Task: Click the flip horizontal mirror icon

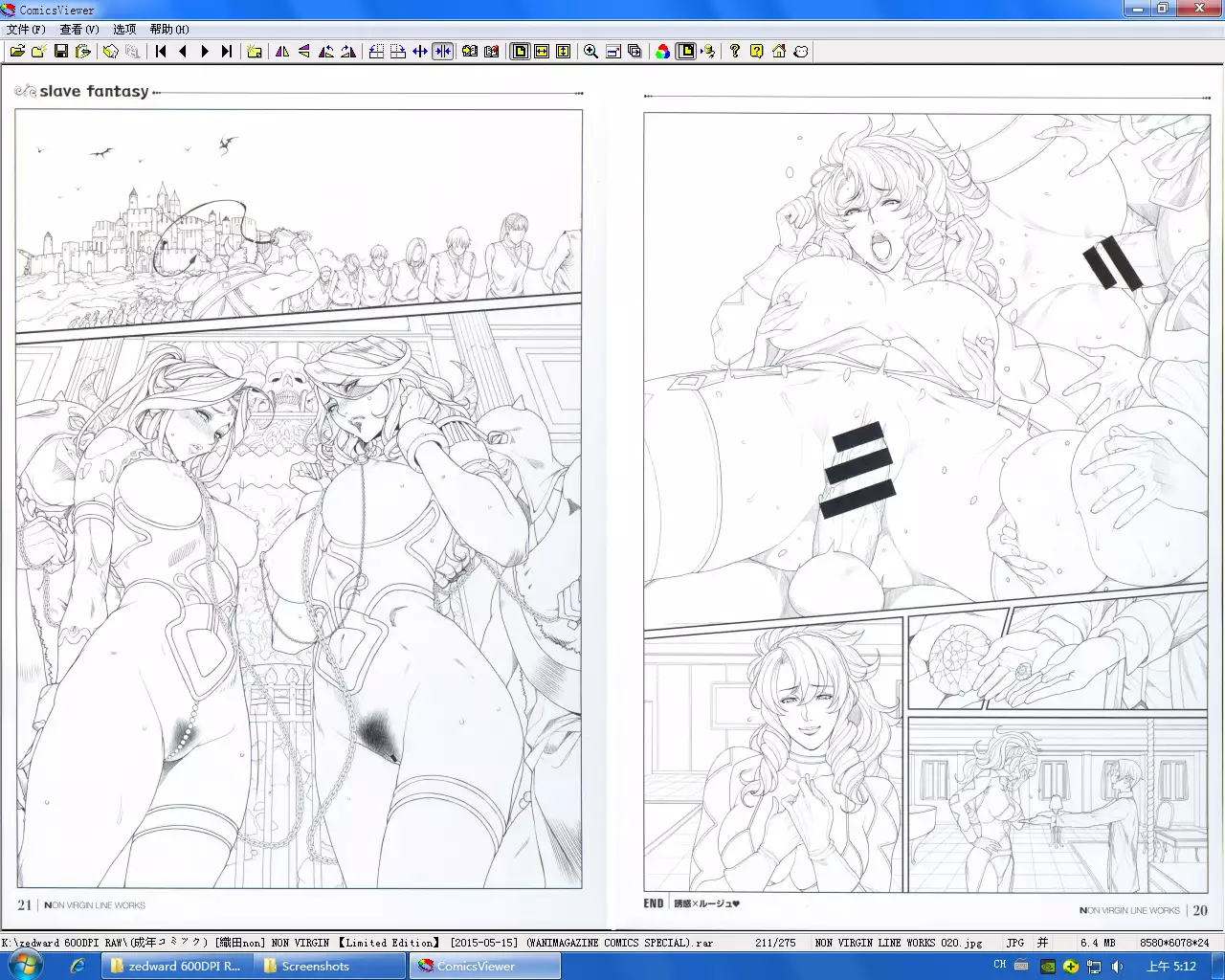Action: coord(282,52)
